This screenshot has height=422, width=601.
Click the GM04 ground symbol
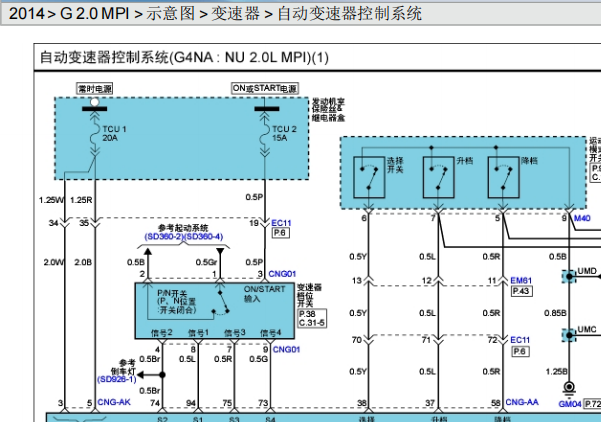pos(569,388)
